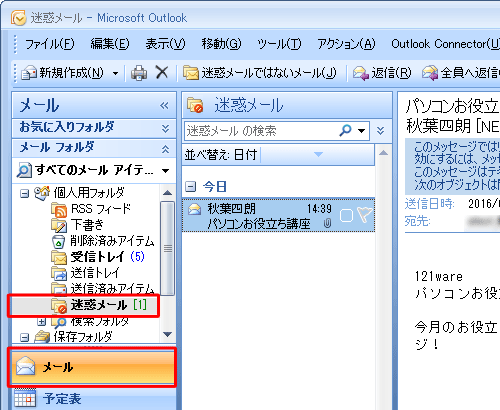Click the 返信 reply button
This screenshot has height=410, width=500.
coord(382,73)
